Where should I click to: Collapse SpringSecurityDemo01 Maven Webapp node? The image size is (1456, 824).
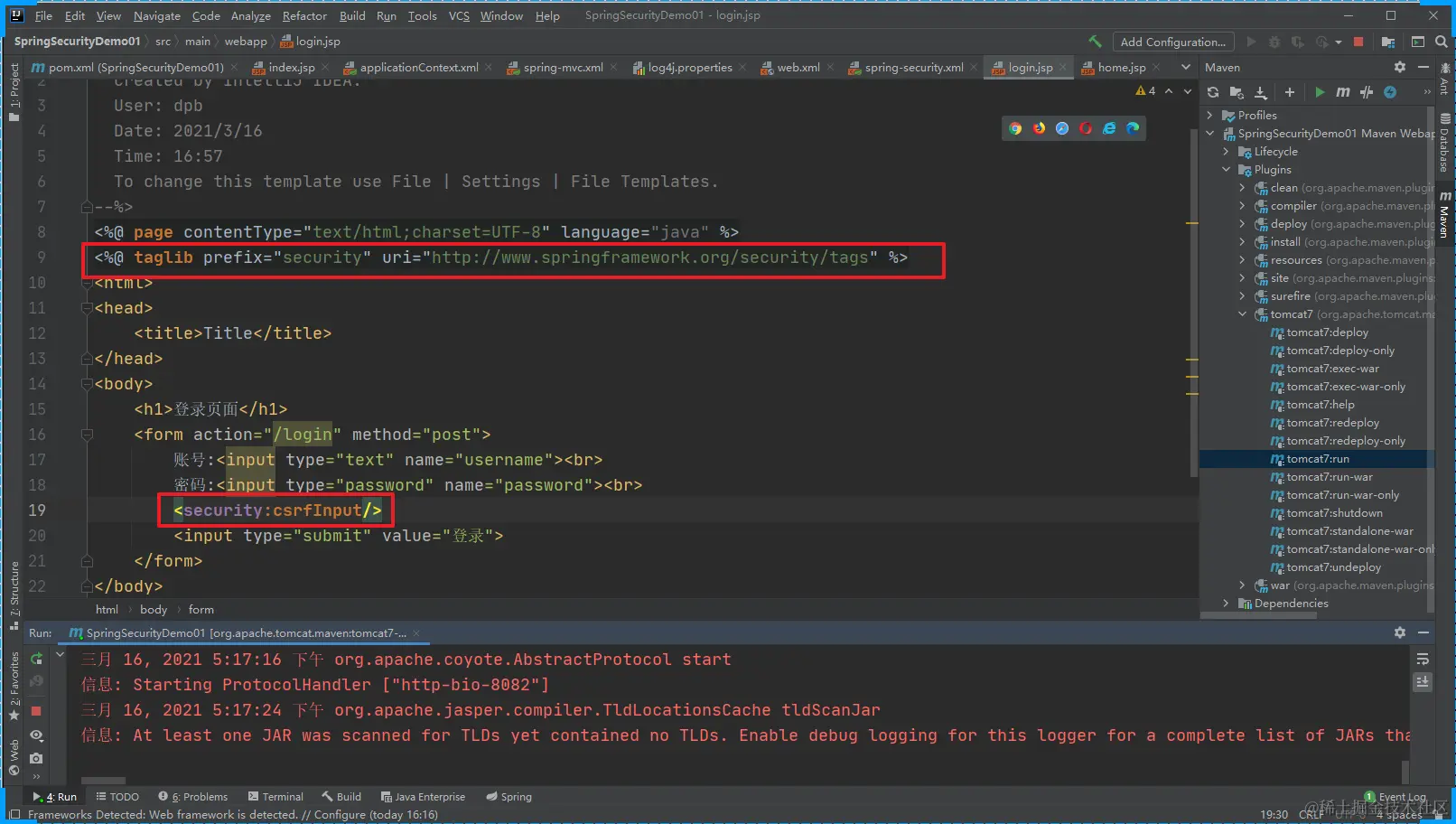click(x=1210, y=134)
